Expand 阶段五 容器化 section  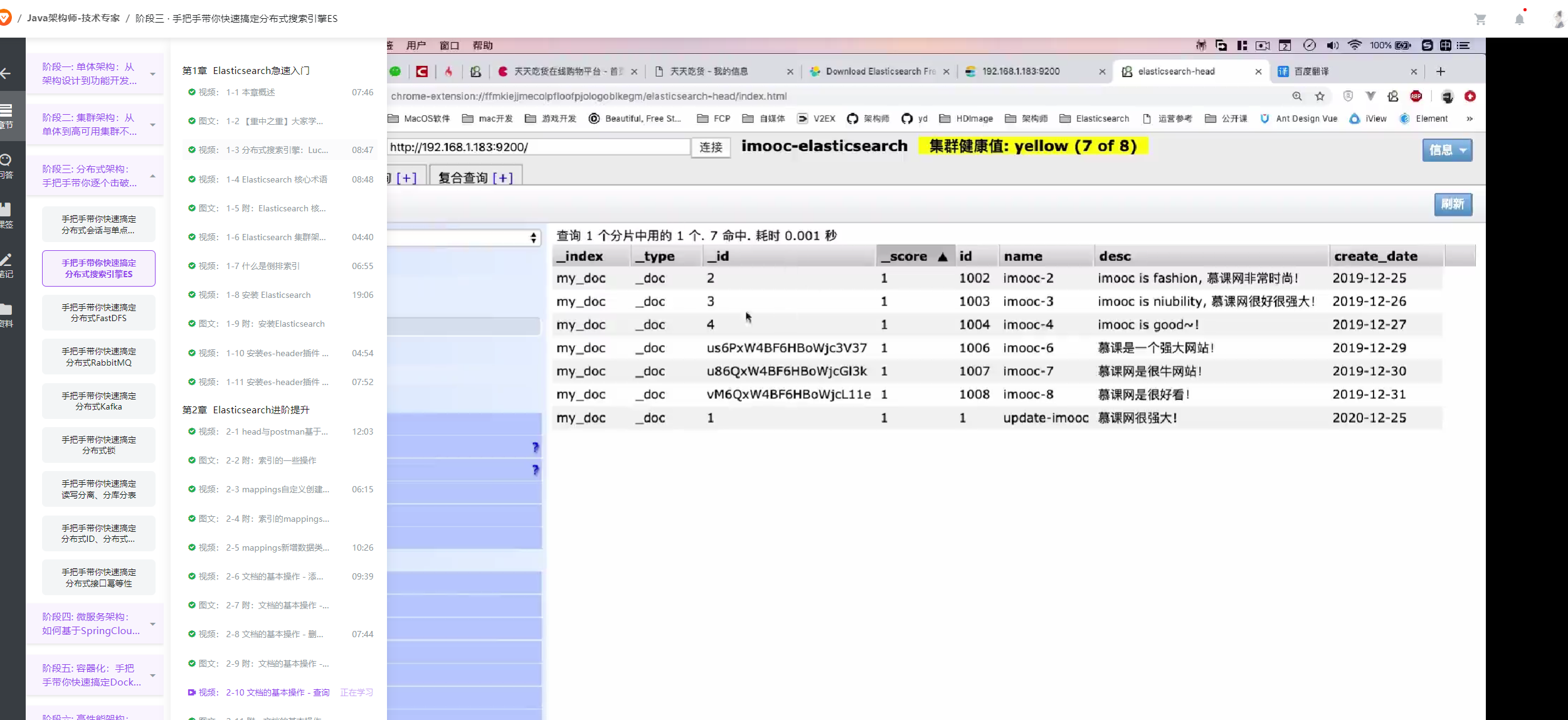click(95, 675)
